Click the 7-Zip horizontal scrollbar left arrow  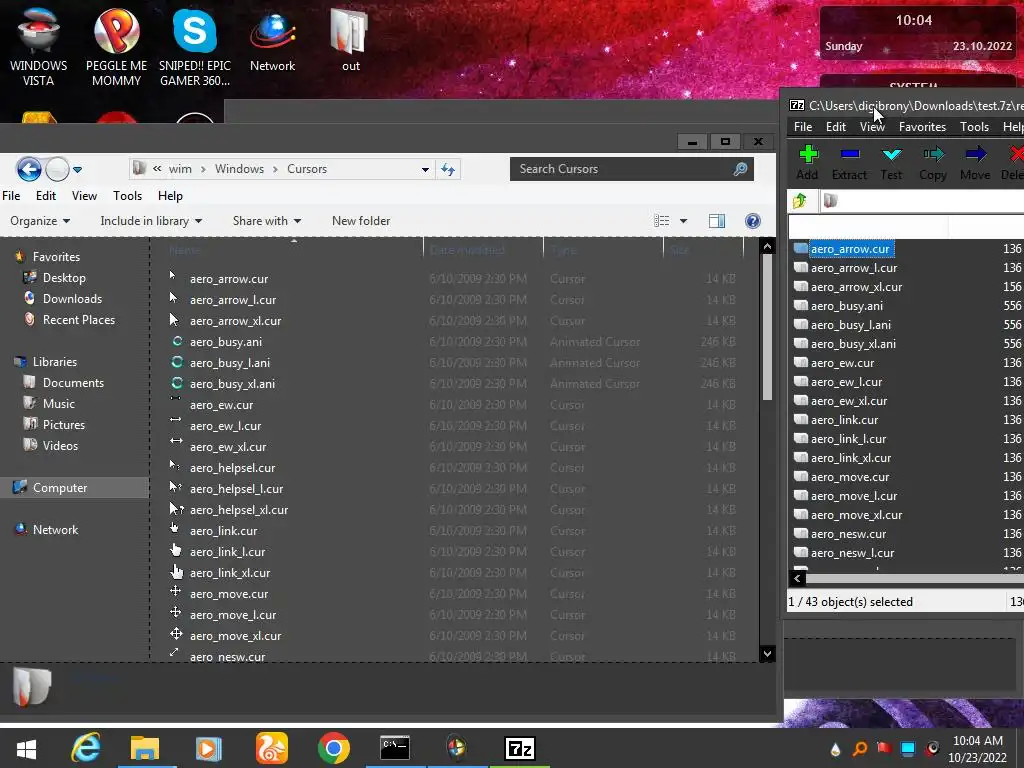click(797, 579)
